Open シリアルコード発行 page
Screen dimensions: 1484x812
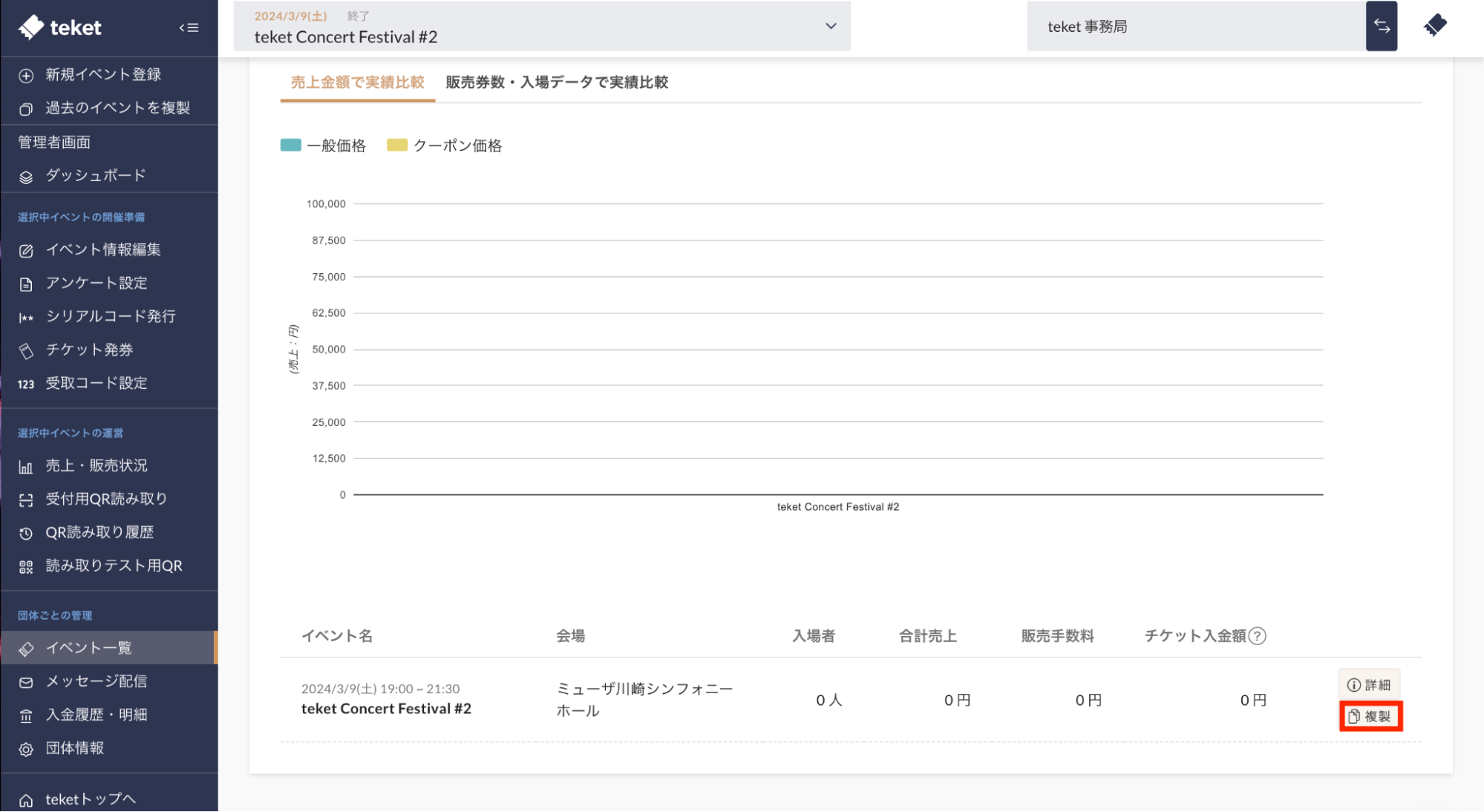109,316
